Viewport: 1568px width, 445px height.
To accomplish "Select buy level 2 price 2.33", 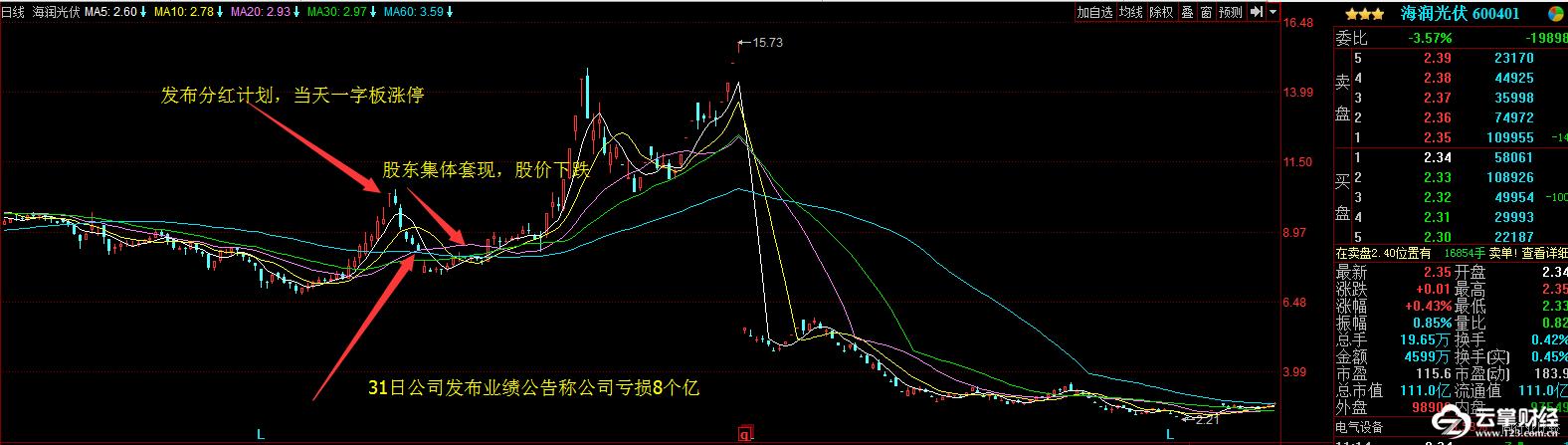I will 1437,177.
